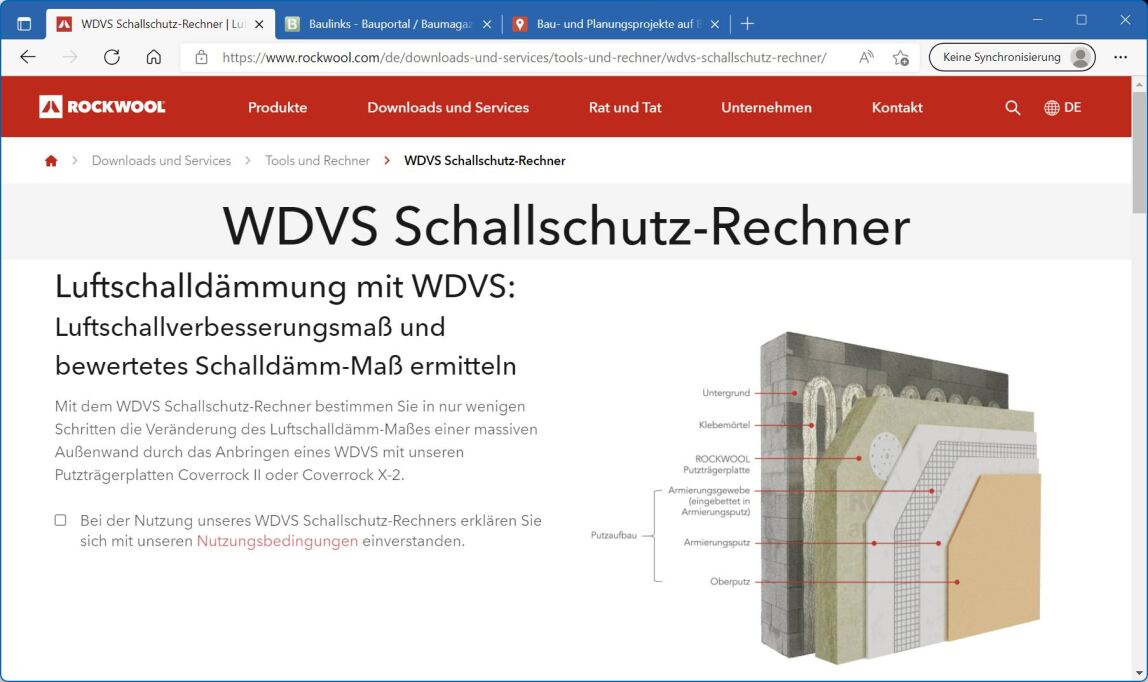This screenshot has height=682, width=1148.
Task: Add page to favorites star icon
Action: pyautogui.click(x=901, y=57)
